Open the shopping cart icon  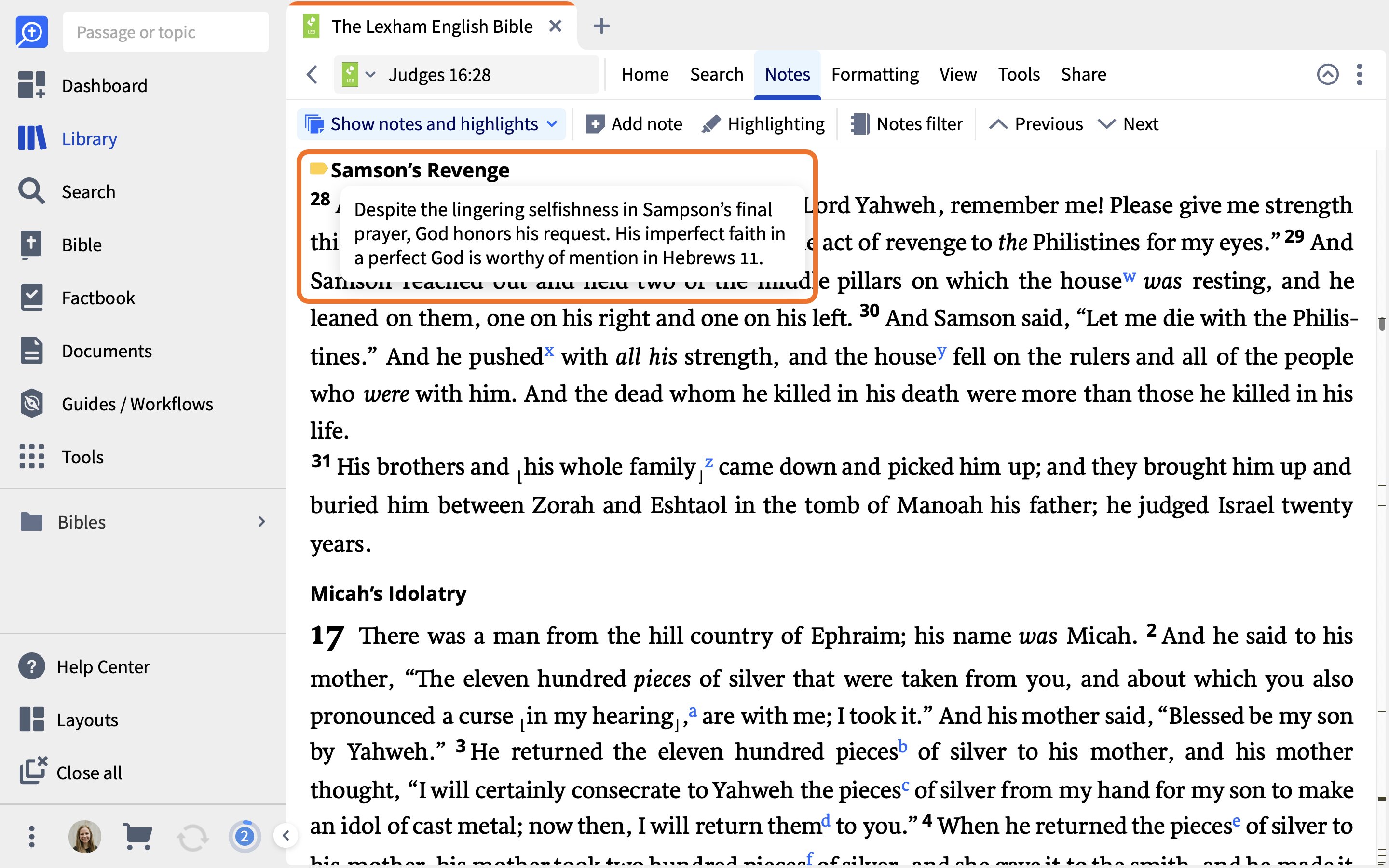click(138, 837)
